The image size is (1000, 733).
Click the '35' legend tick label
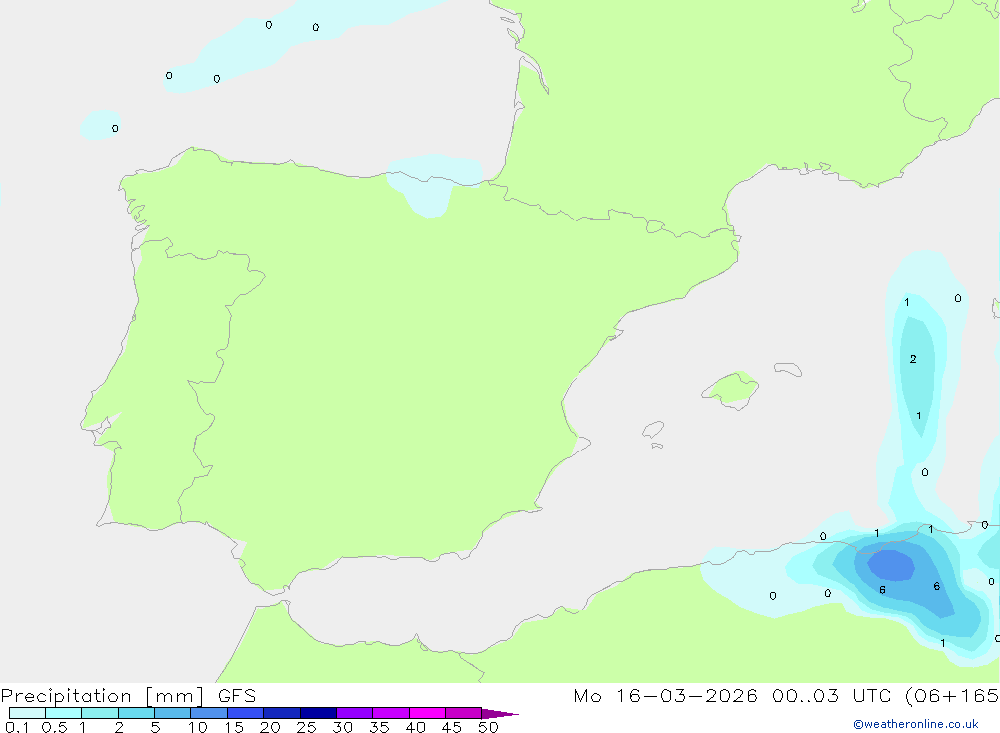[x=379, y=727]
